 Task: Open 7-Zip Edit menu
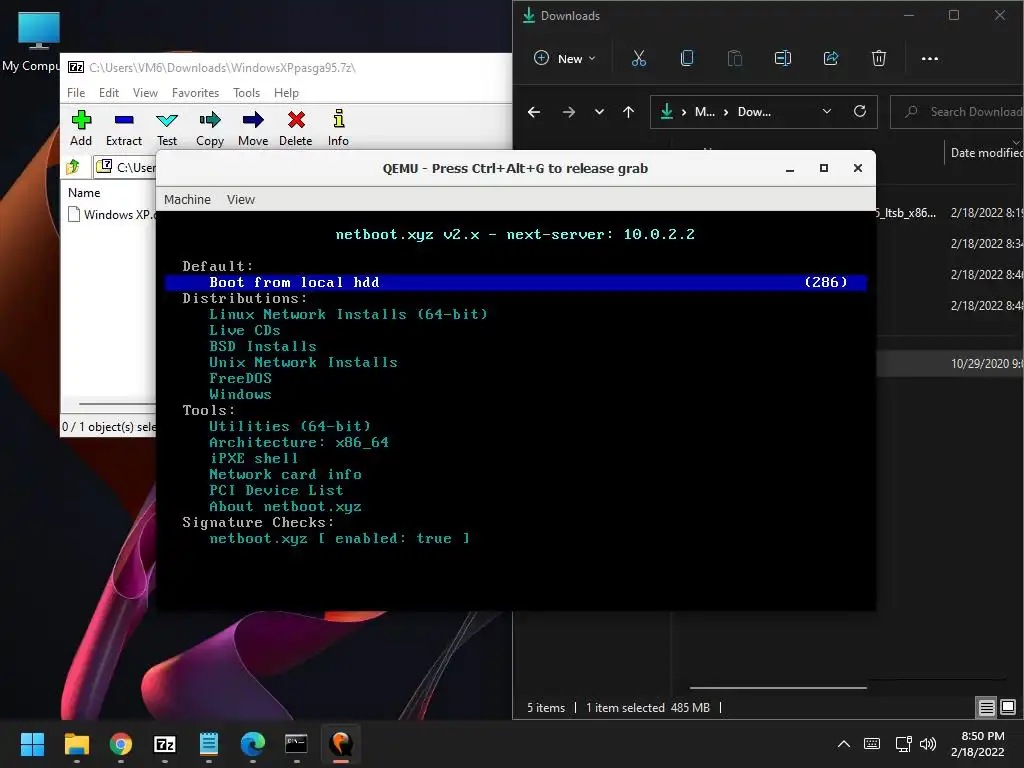[108, 93]
